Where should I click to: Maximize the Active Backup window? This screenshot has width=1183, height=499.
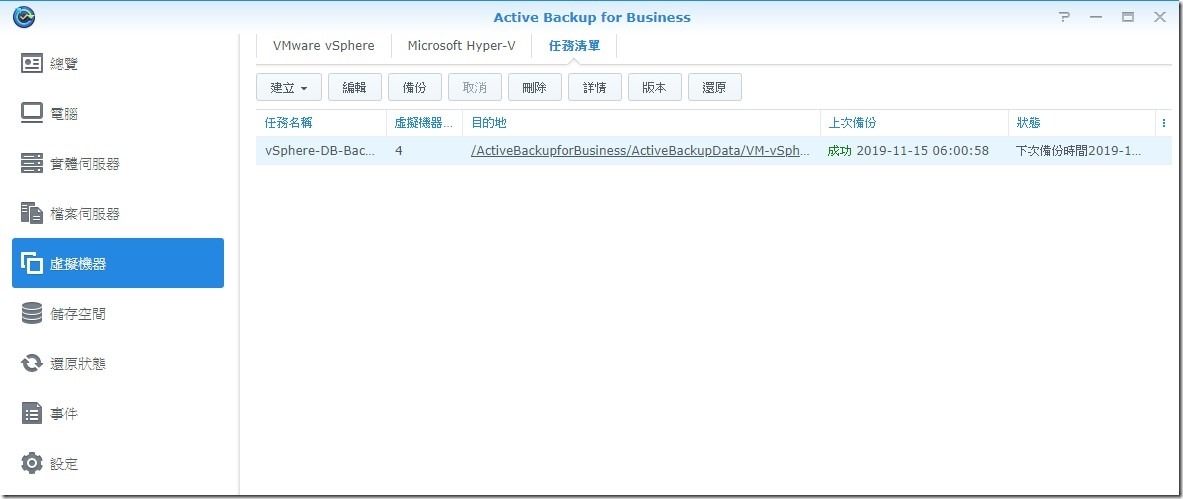tap(1128, 17)
